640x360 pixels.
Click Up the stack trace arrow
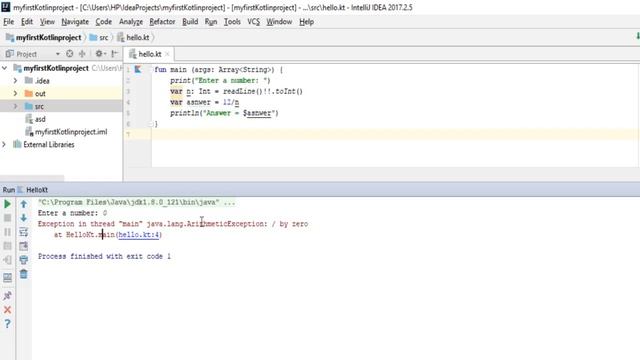24,204
